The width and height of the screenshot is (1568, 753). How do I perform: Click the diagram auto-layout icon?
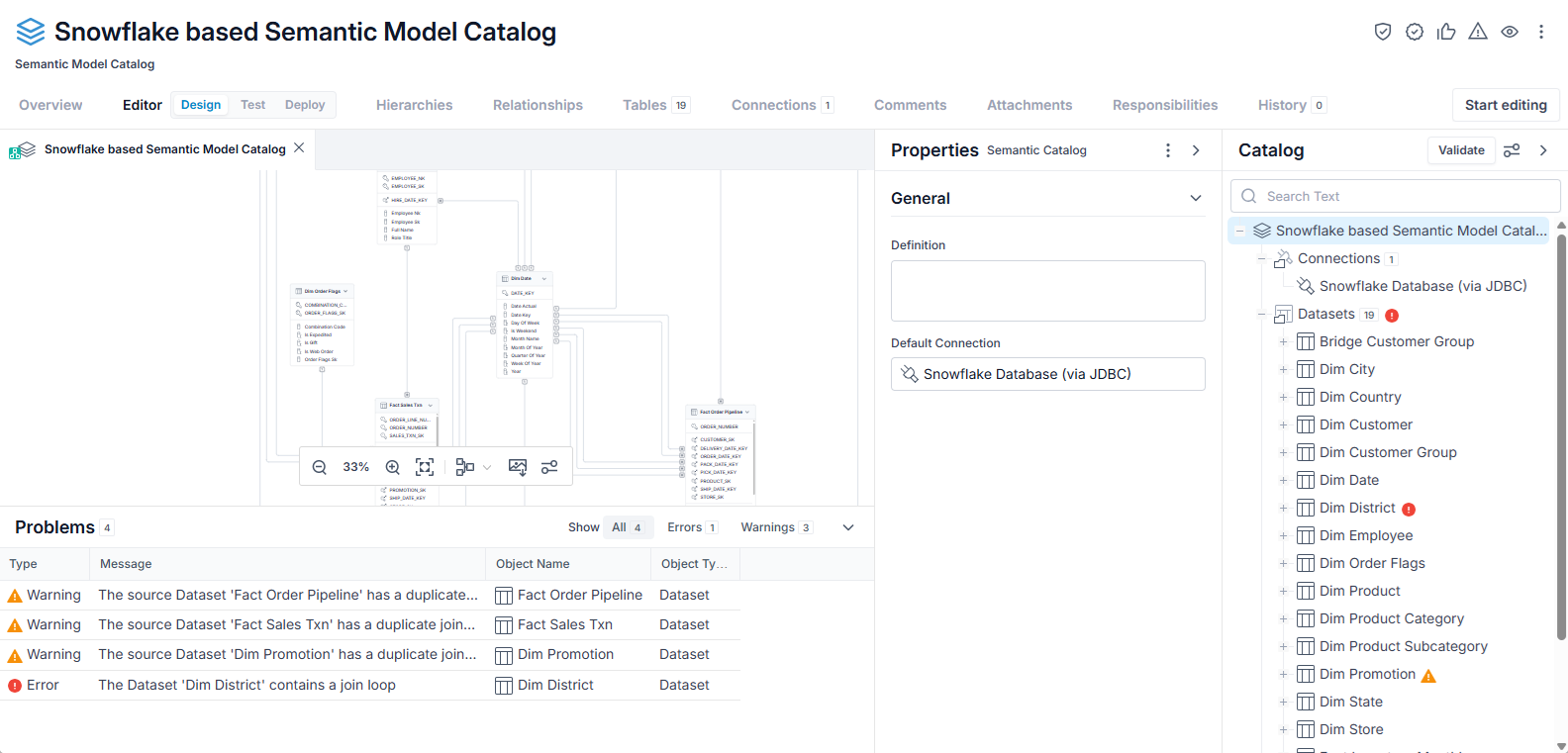[464, 467]
